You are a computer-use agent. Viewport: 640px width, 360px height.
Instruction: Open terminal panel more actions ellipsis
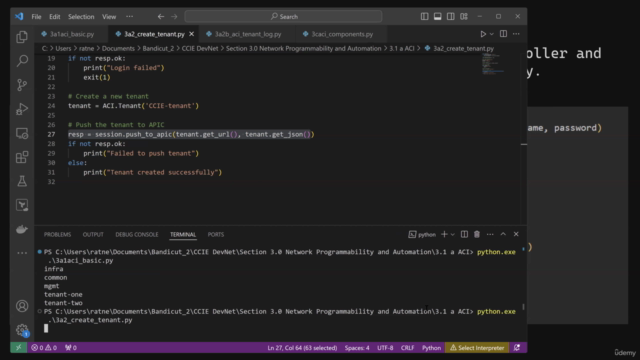490,234
